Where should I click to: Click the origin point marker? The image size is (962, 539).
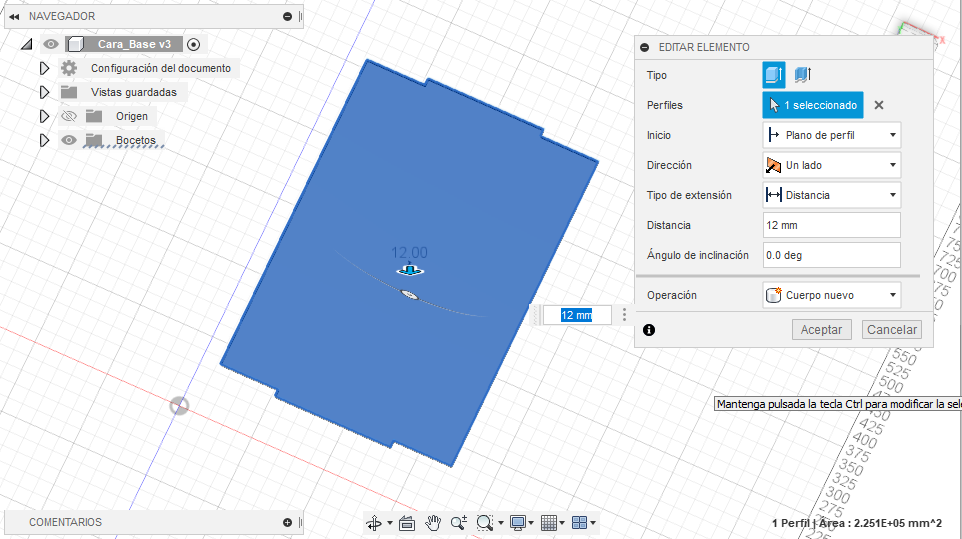point(179,406)
